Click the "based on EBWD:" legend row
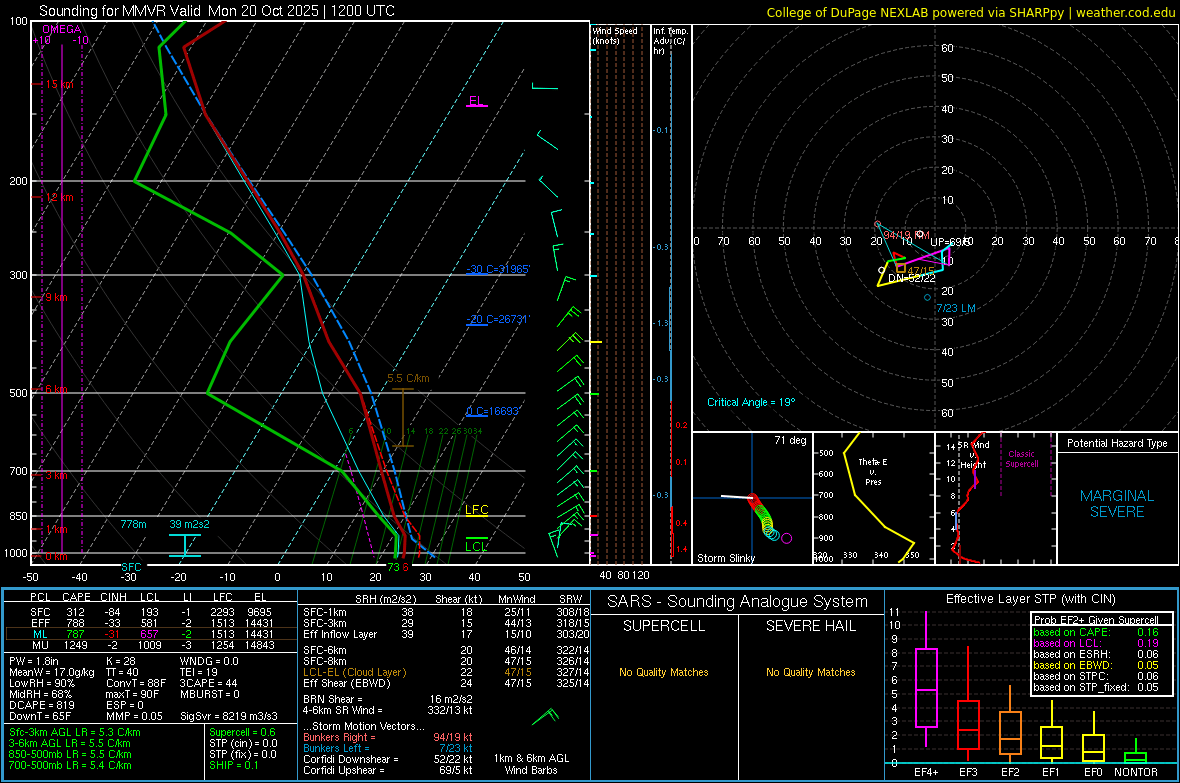This screenshot has height=783, width=1180. coord(1096,665)
